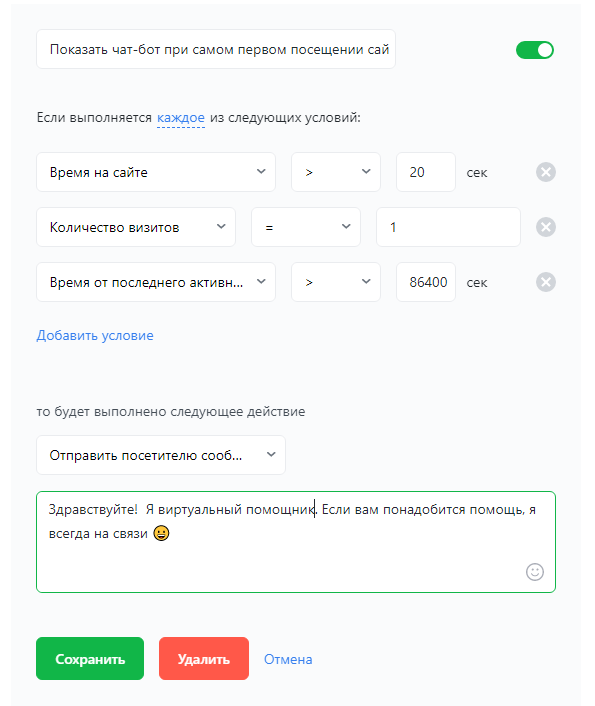
Task: Click the red "Удалить" button
Action: point(204,659)
